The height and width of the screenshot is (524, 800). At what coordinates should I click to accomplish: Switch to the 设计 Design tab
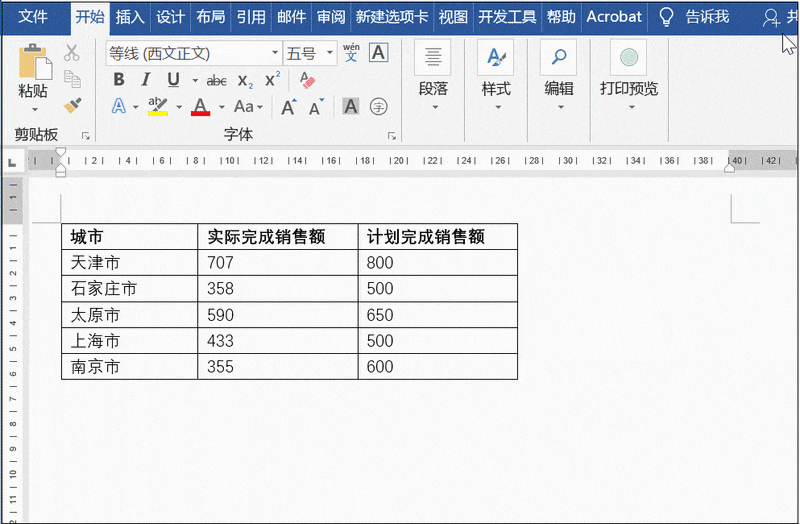170,17
